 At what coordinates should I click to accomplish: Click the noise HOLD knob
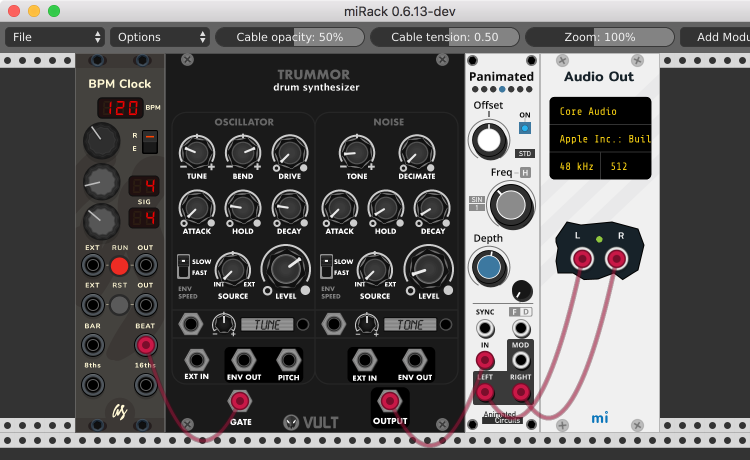(x=386, y=208)
